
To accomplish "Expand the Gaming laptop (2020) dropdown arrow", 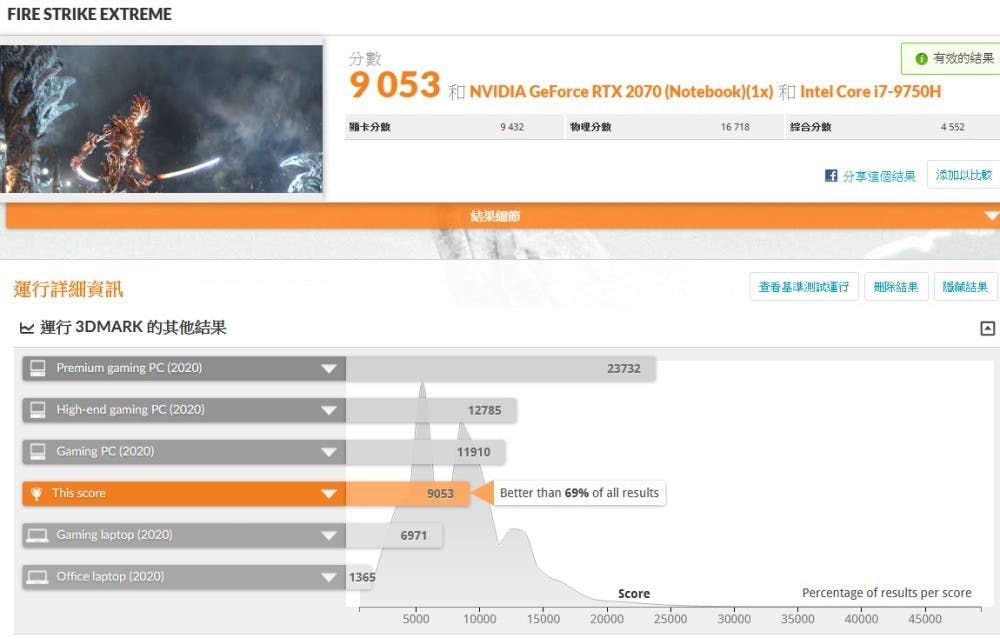I will pyautogui.click(x=329, y=536).
